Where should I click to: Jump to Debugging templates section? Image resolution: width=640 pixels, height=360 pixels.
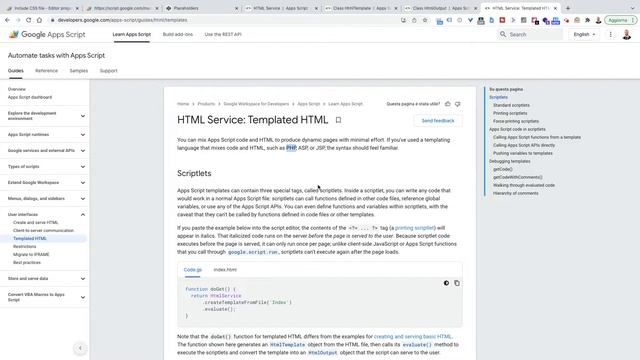click(510, 161)
